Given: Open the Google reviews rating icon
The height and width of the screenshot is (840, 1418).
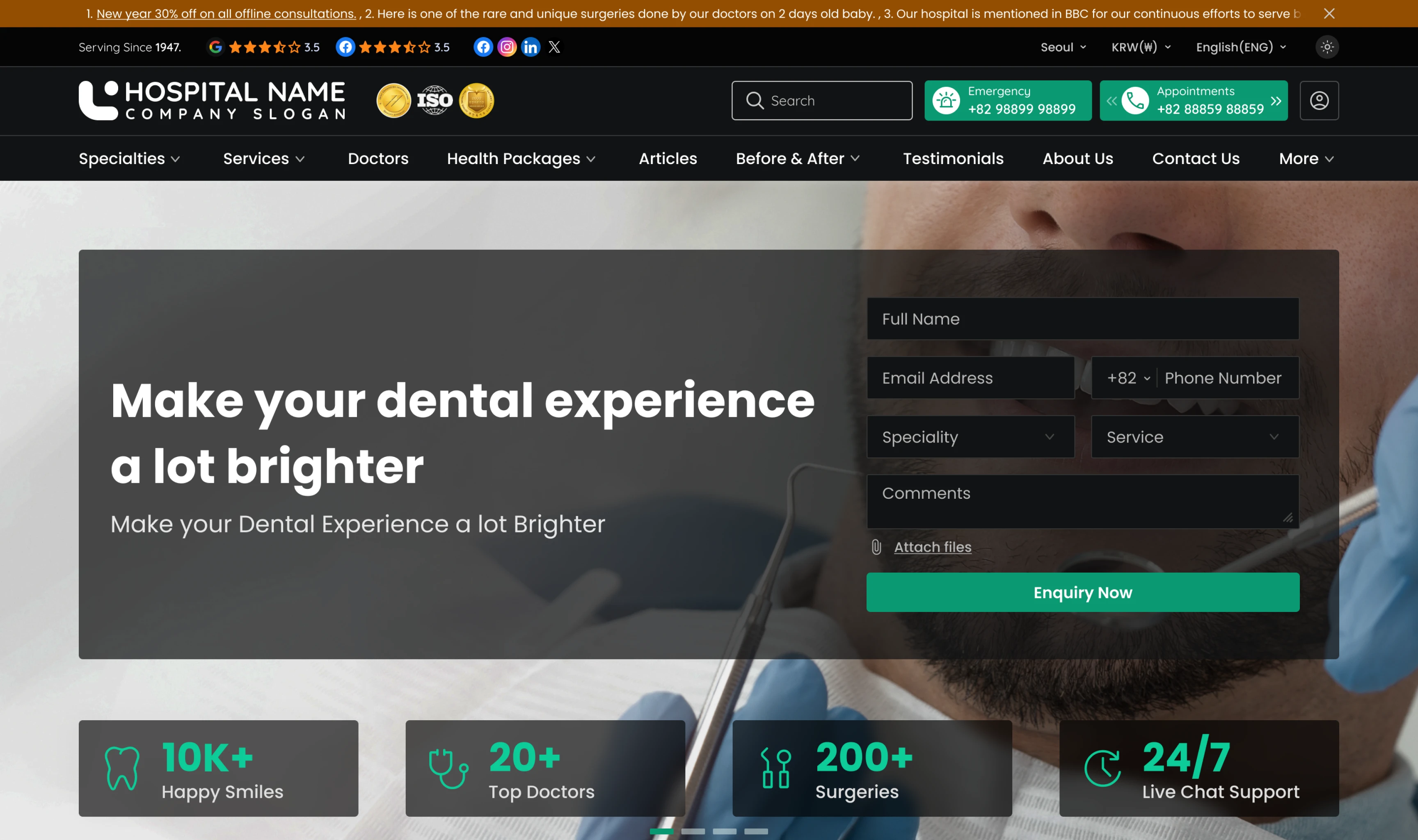Looking at the screenshot, I should 215,47.
